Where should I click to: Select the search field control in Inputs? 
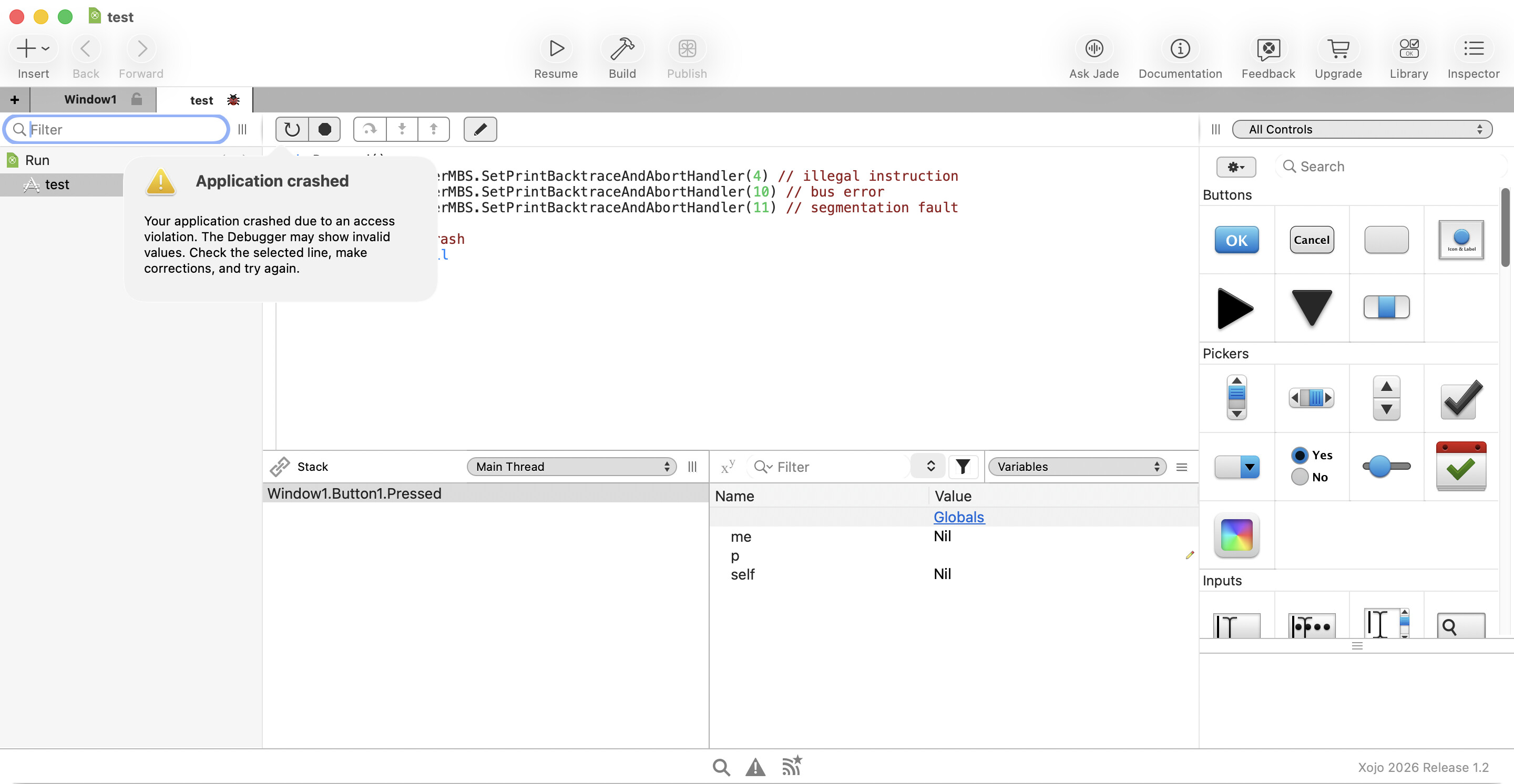coord(1461,625)
